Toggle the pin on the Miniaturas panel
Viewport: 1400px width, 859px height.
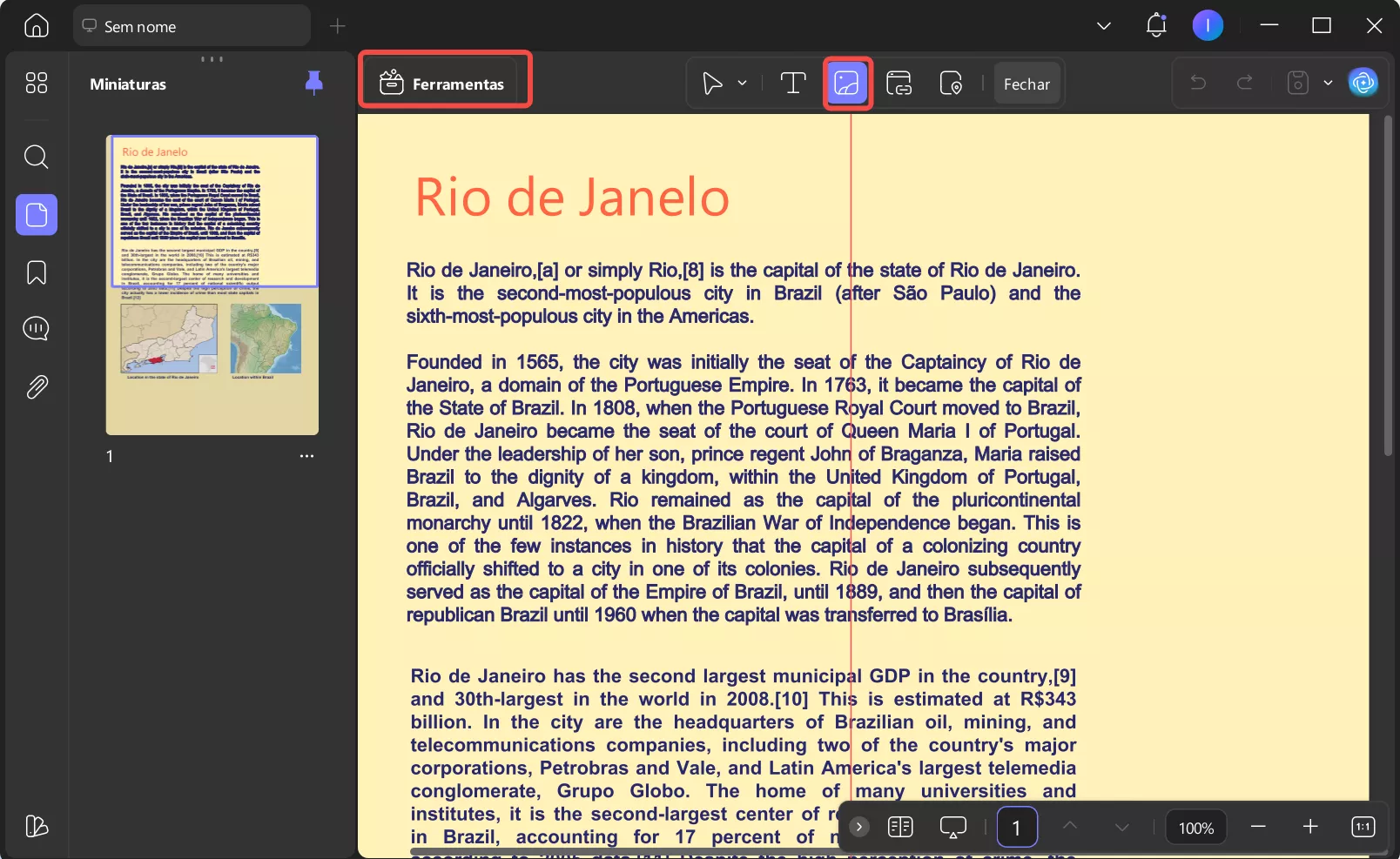click(313, 83)
